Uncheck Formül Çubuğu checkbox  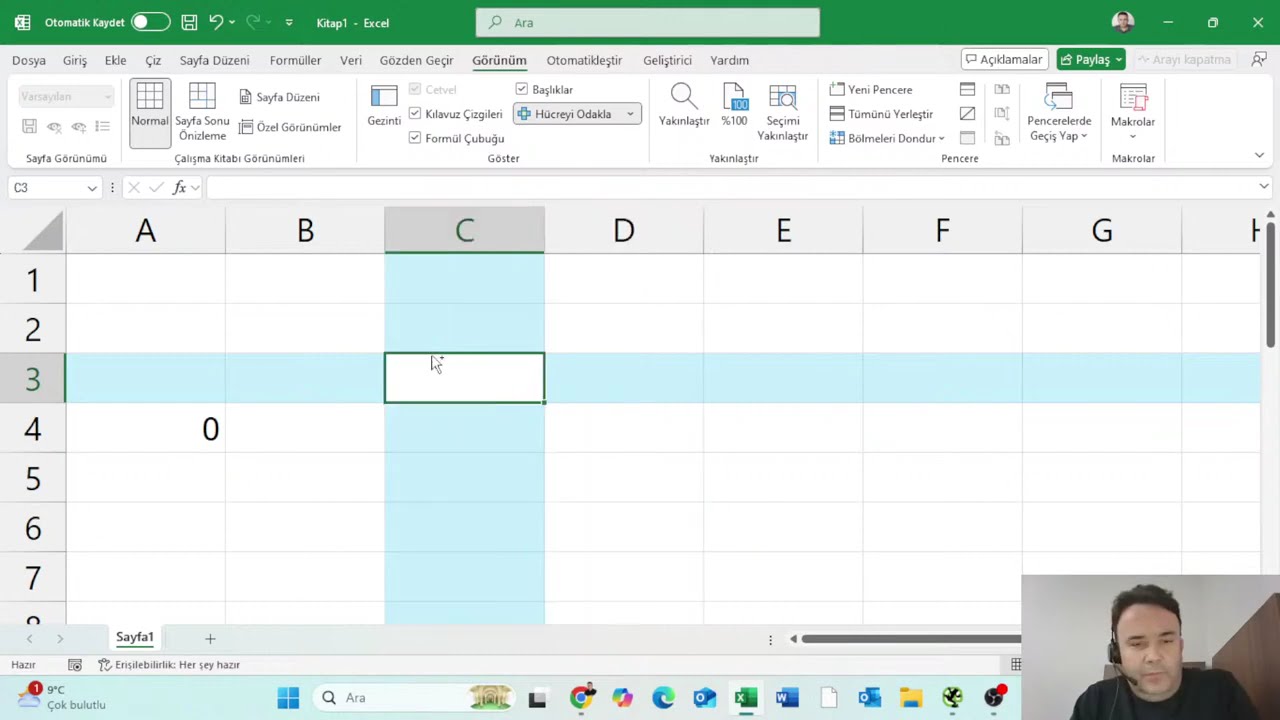(x=415, y=138)
